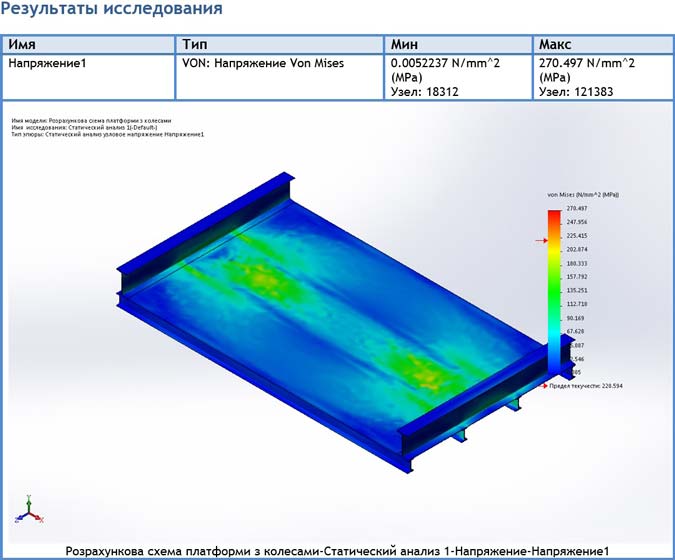Click legend value 157.792
The width and height of the screenshot is (675, 560).
point(577,277)
